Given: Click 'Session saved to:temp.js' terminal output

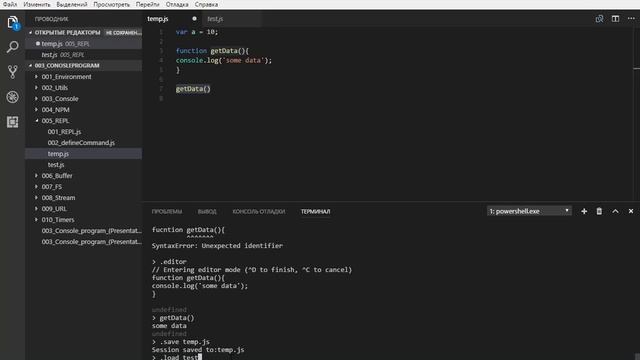Looking at the screenshot, I should point(198,350).
